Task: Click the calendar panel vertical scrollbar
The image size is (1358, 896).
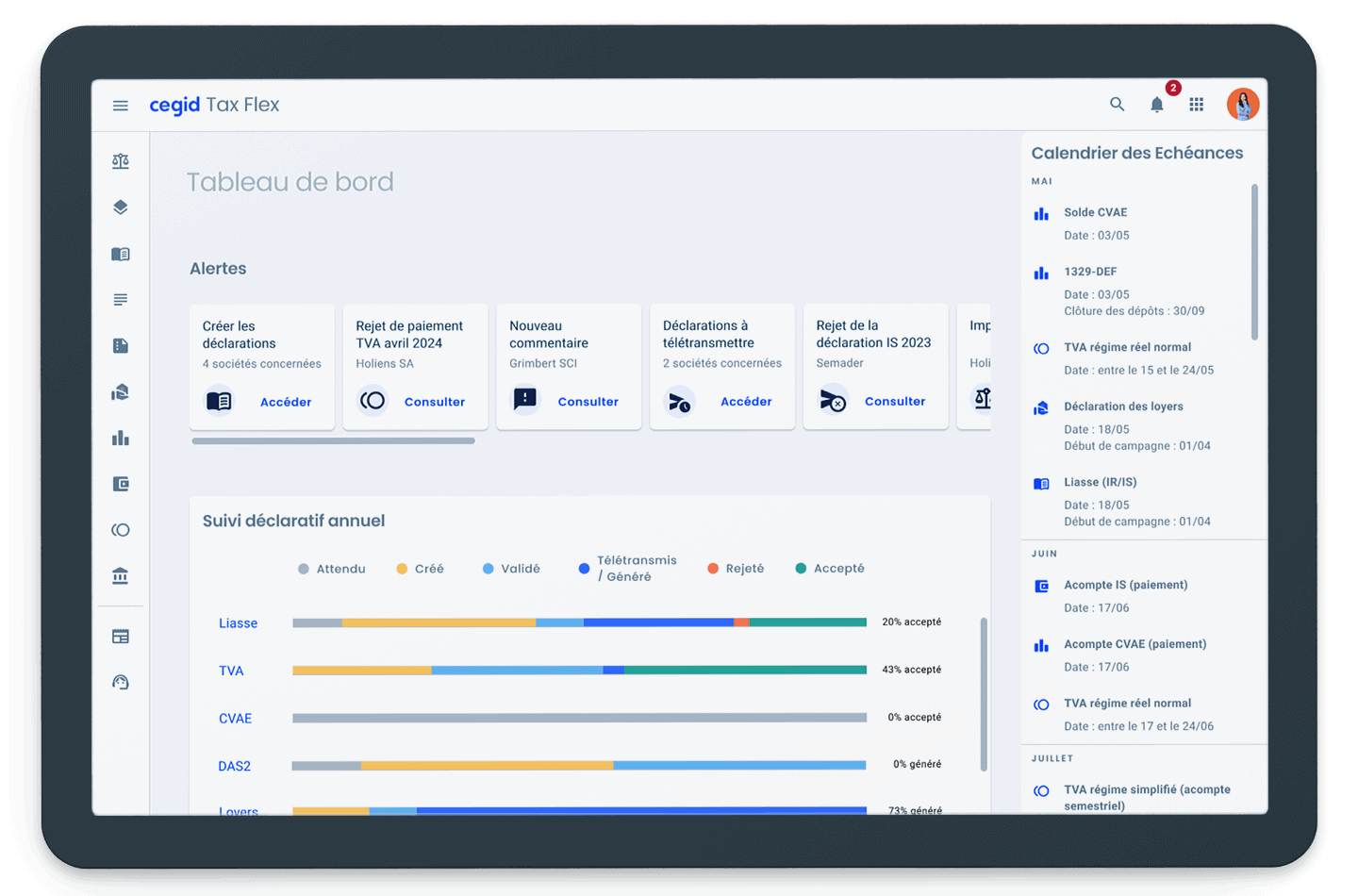Action: [1253, 262]
